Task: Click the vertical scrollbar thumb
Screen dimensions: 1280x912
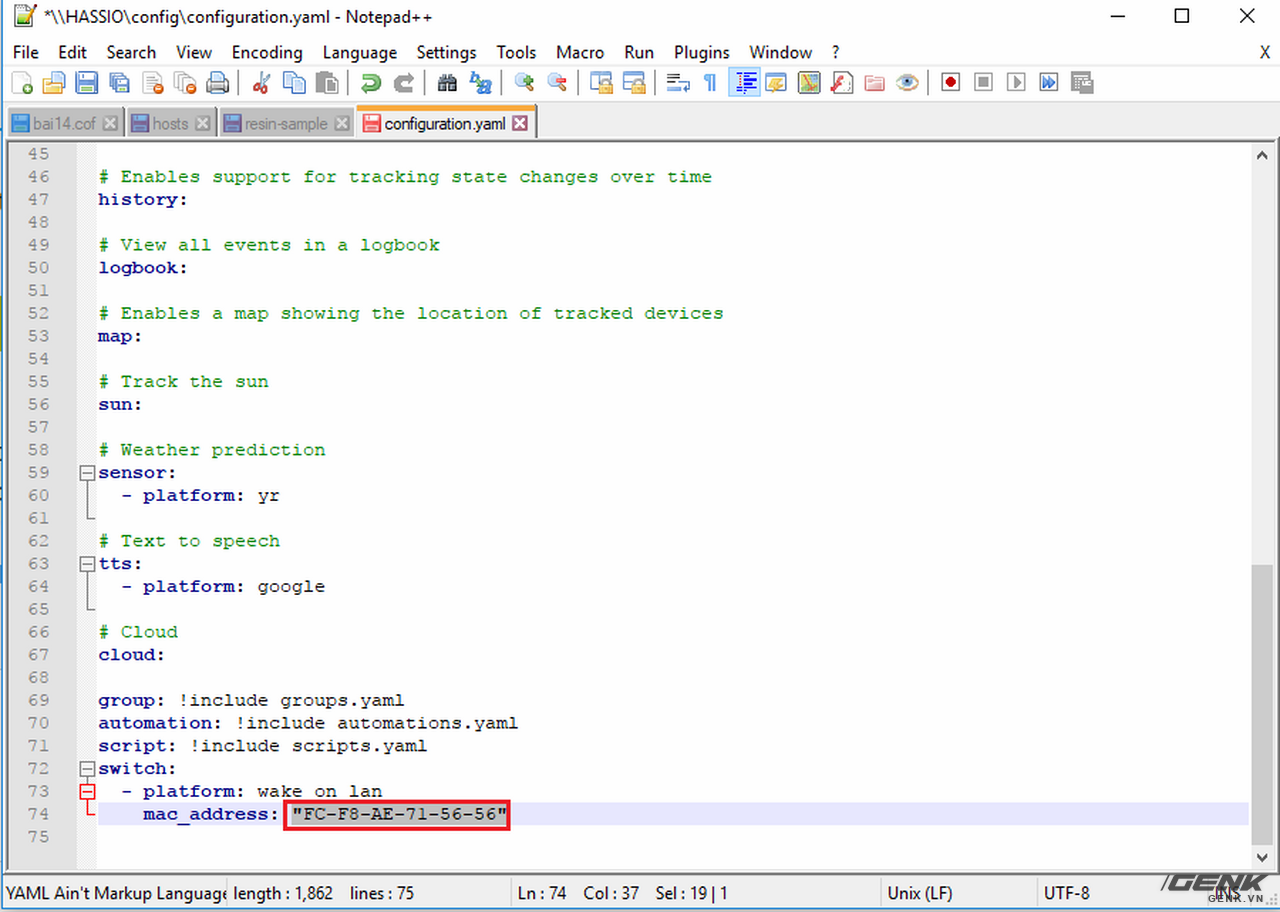Action: pyautogui.click(x=1262, y=706)
